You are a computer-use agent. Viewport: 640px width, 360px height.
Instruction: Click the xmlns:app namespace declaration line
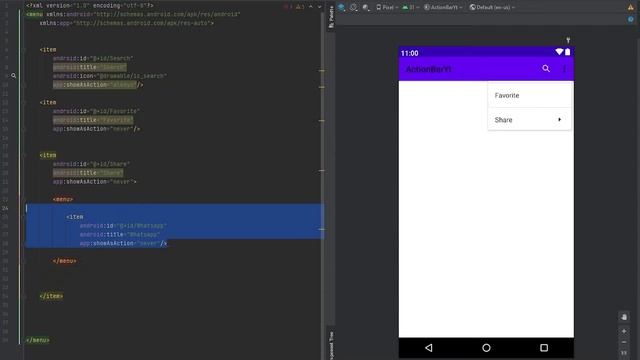[127, 23]
